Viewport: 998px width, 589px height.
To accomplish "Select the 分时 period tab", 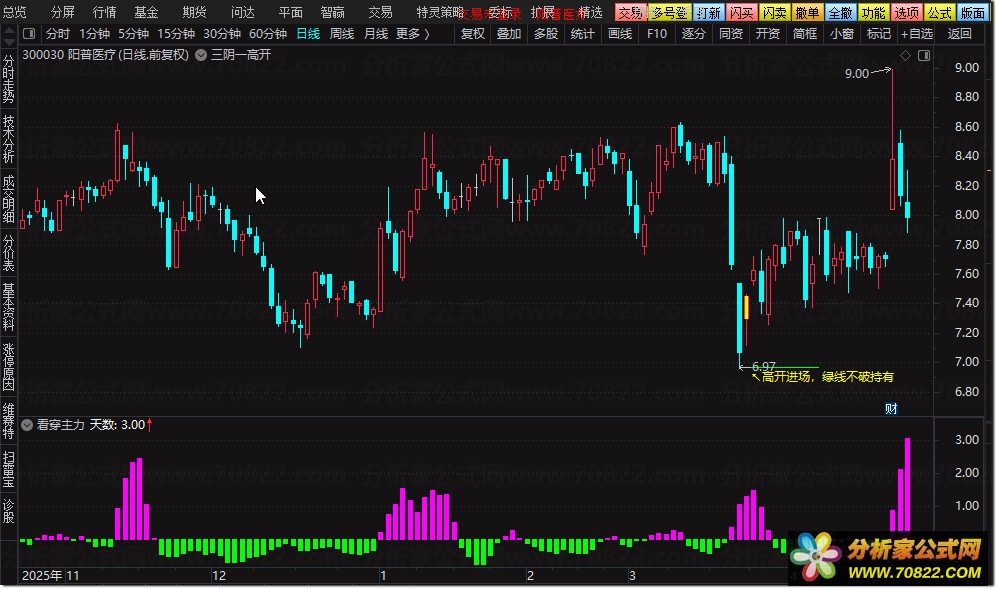I will click(57, 33).
